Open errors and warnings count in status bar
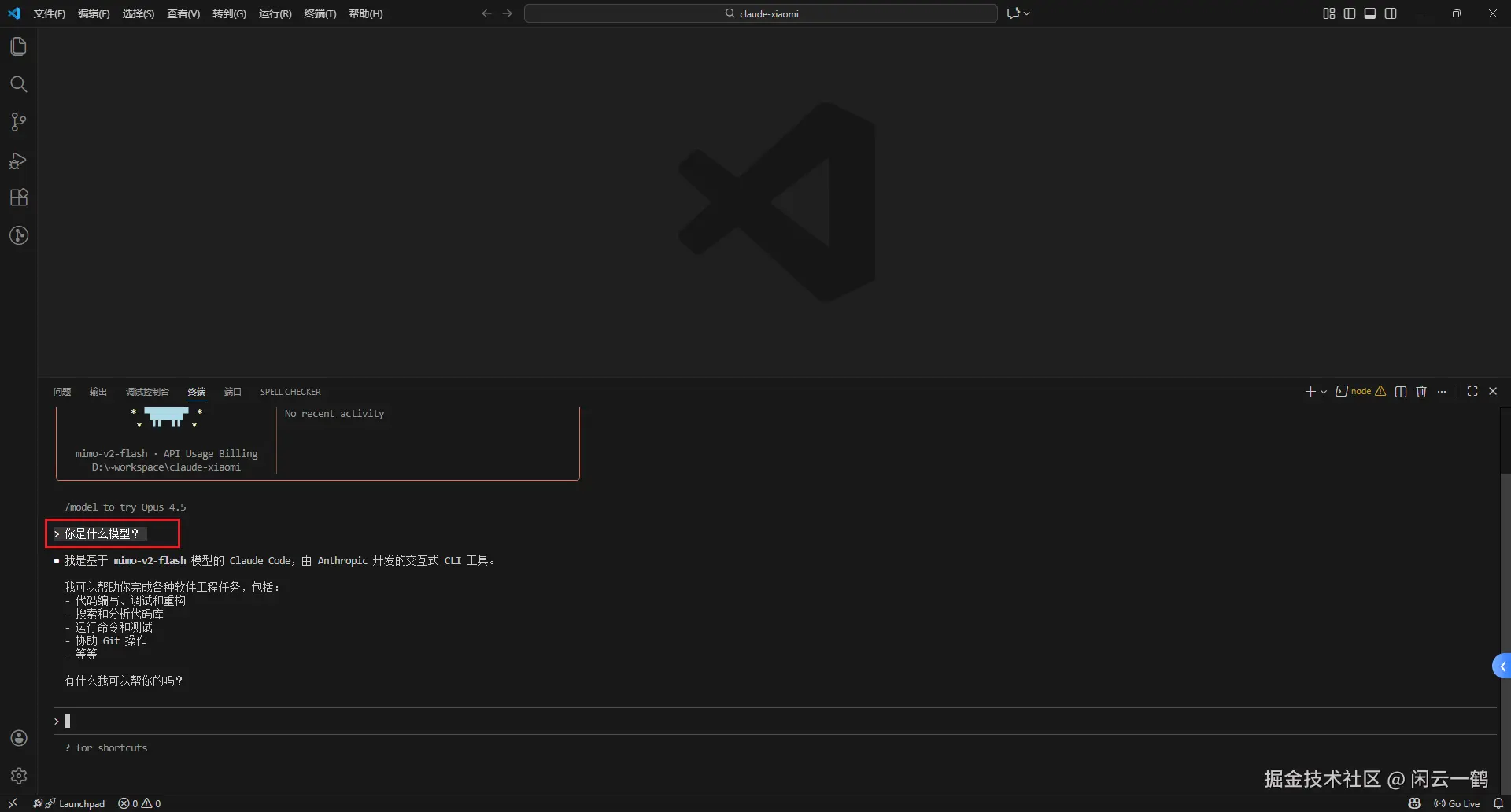1511x812 pixels. [x=139, y=803]
